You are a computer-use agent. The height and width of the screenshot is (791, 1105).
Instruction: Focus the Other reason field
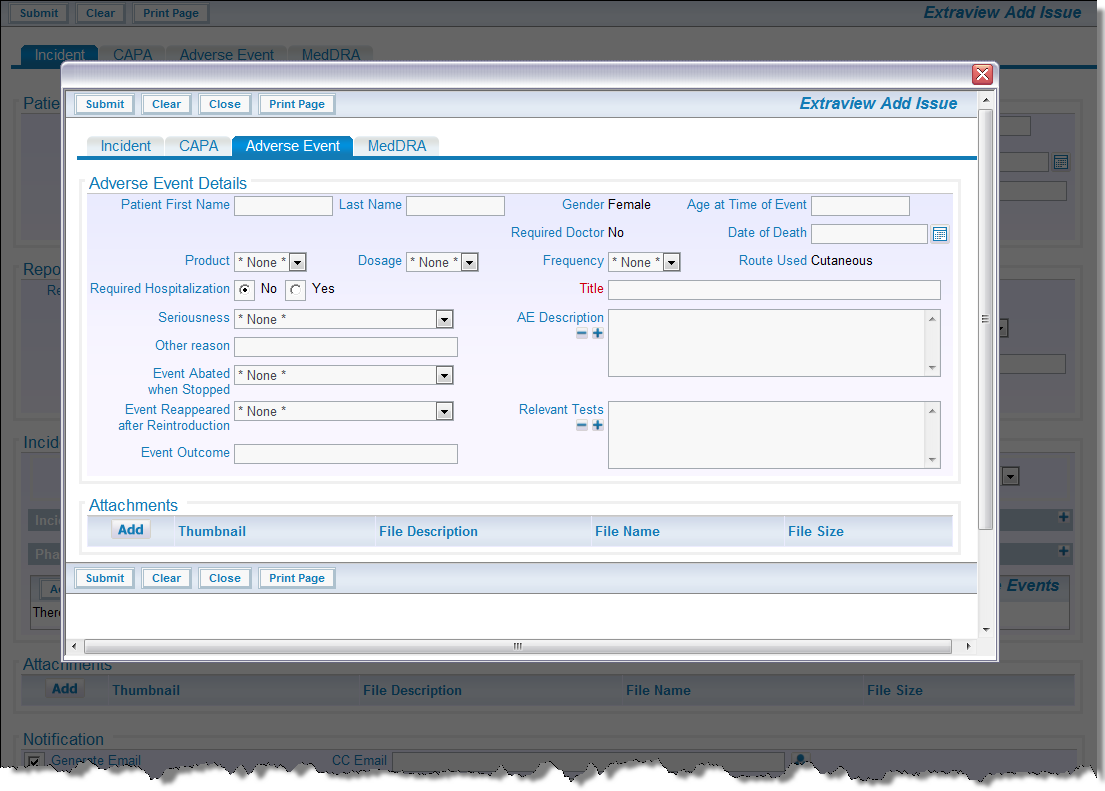click(346, 347)
